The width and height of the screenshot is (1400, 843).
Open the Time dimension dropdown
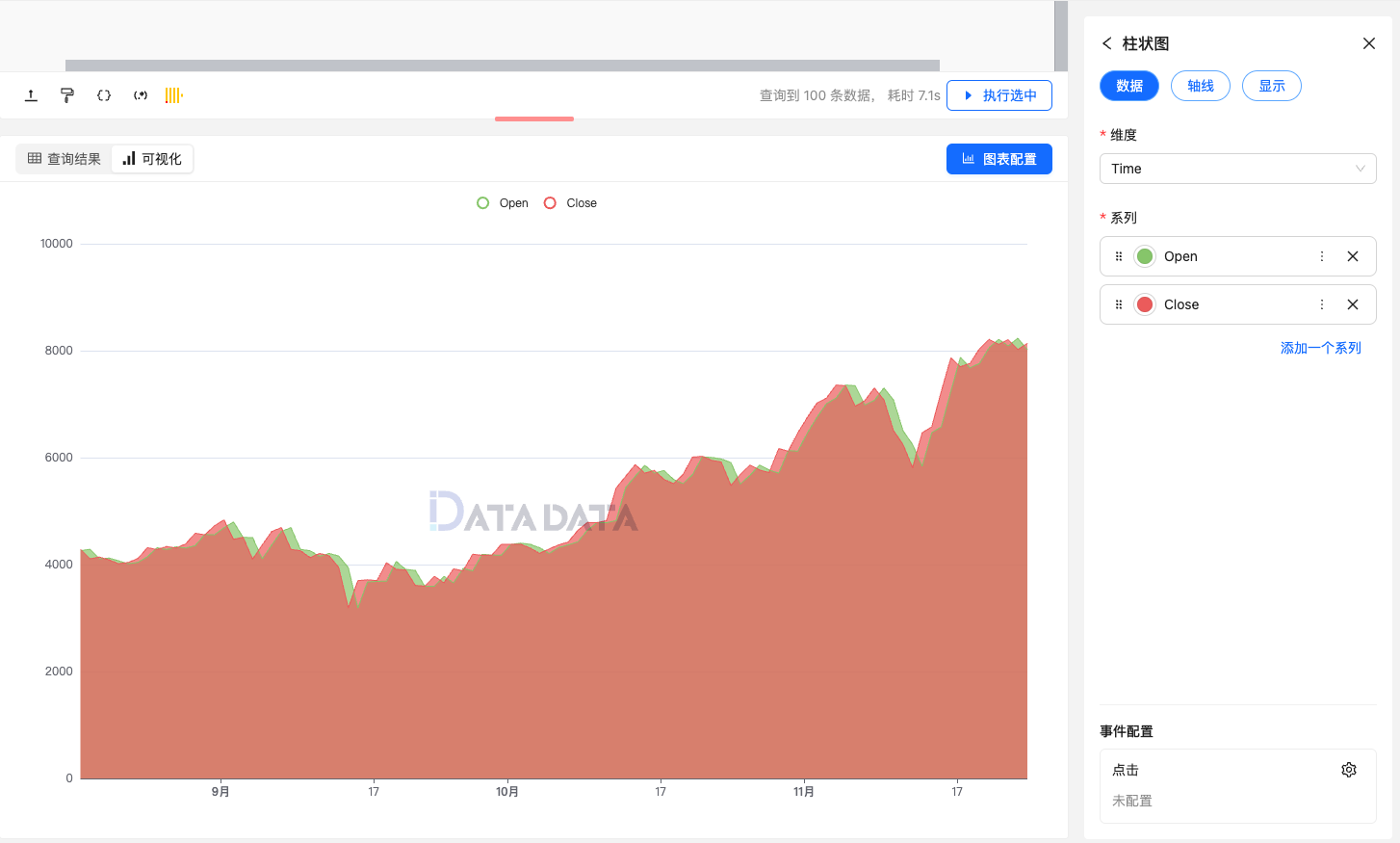(x=1237, y=169)
